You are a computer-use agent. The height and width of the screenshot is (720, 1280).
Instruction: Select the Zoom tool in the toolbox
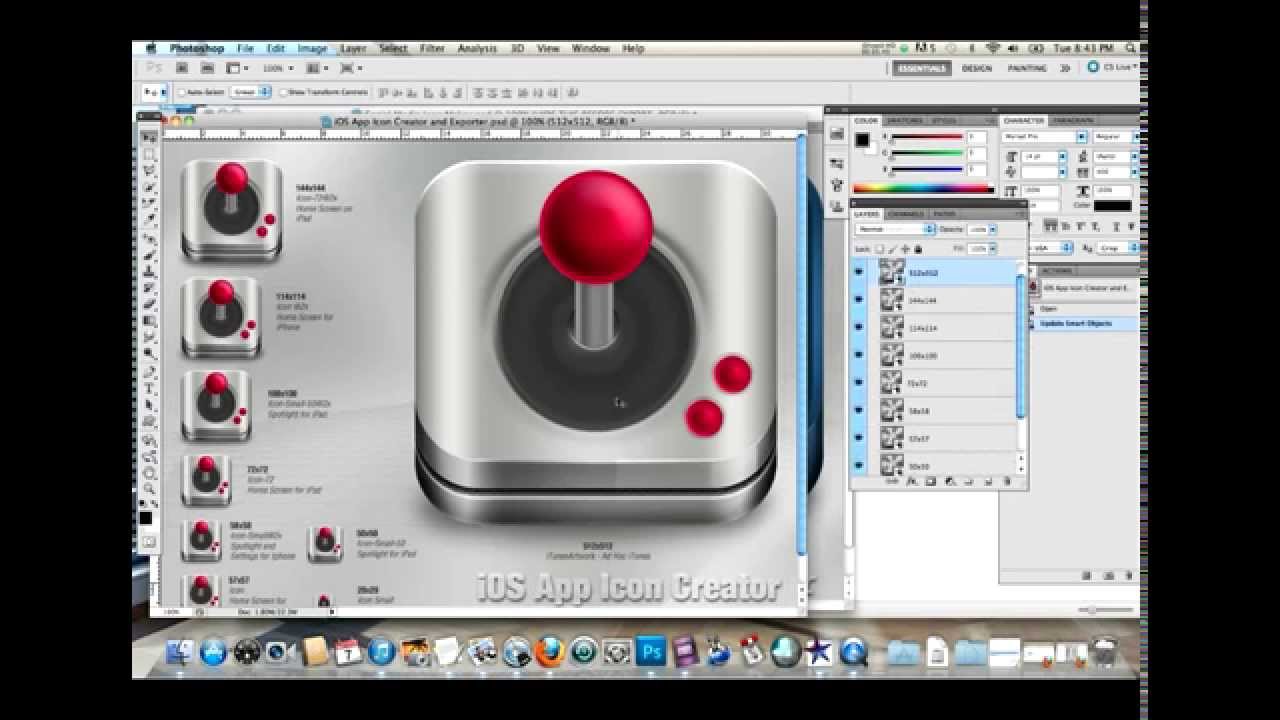pos(149,488)
